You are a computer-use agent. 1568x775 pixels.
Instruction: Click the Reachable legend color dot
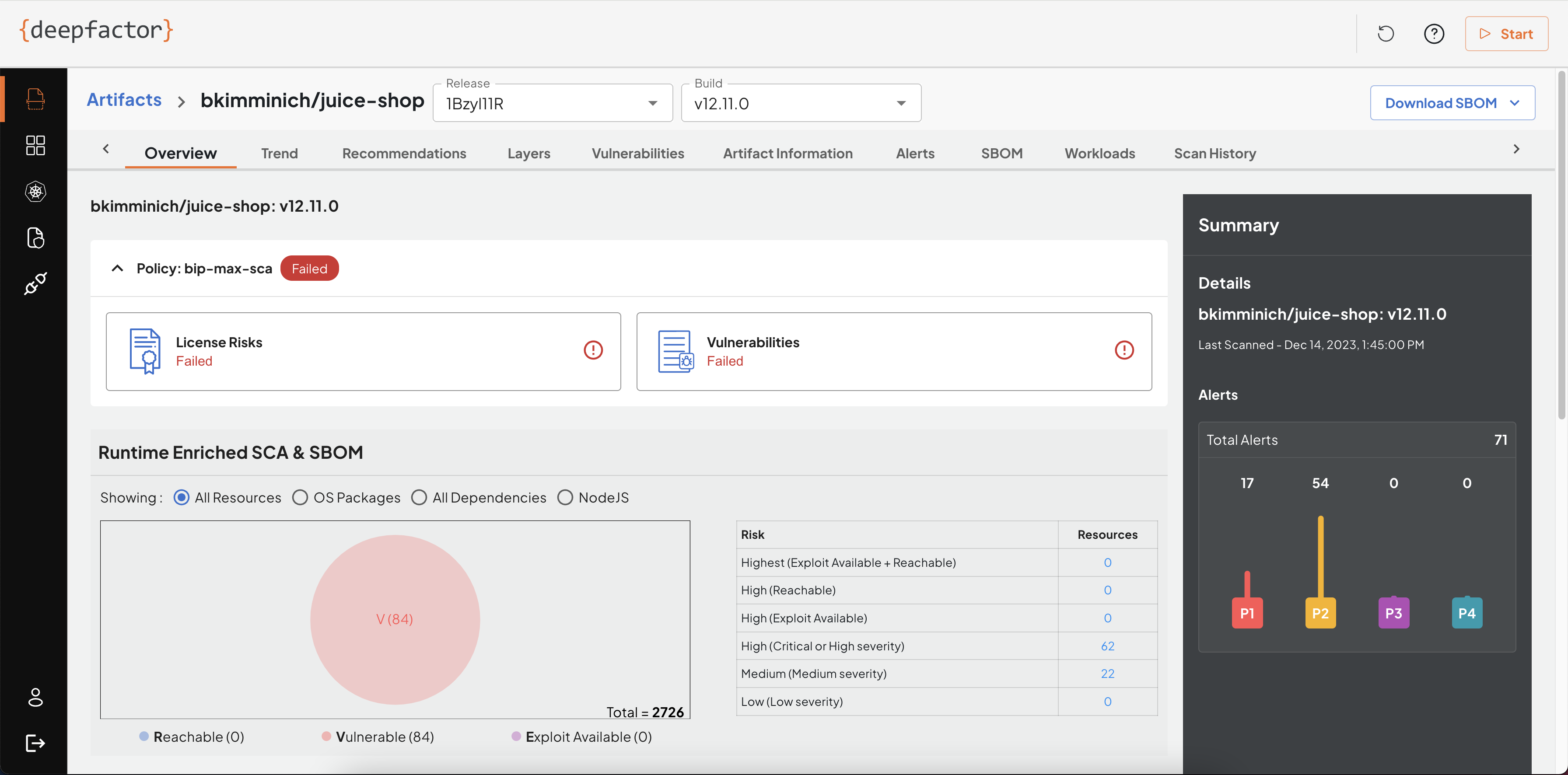point(143,736)
